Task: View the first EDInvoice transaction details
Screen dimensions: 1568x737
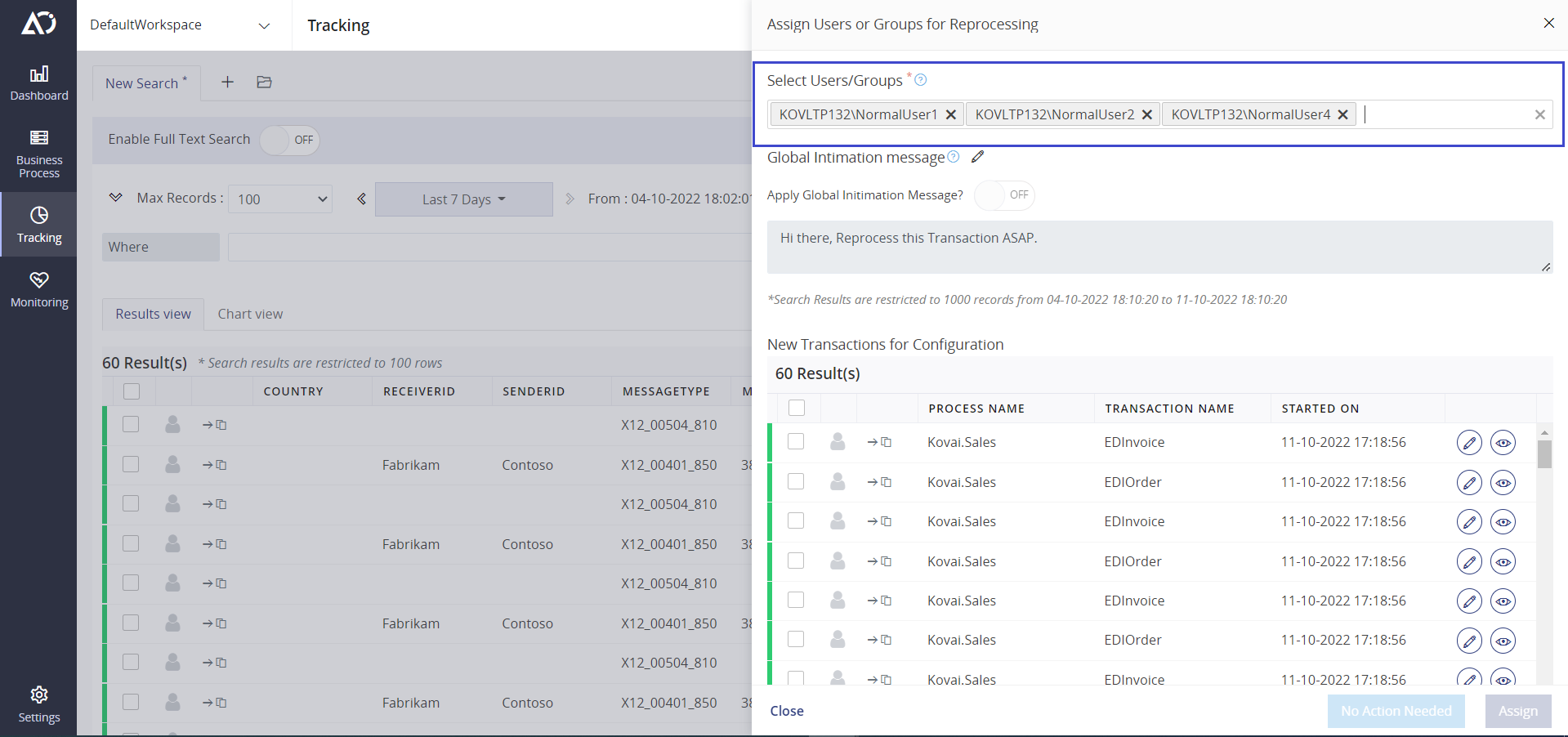Action: [x=1503, y=443]
